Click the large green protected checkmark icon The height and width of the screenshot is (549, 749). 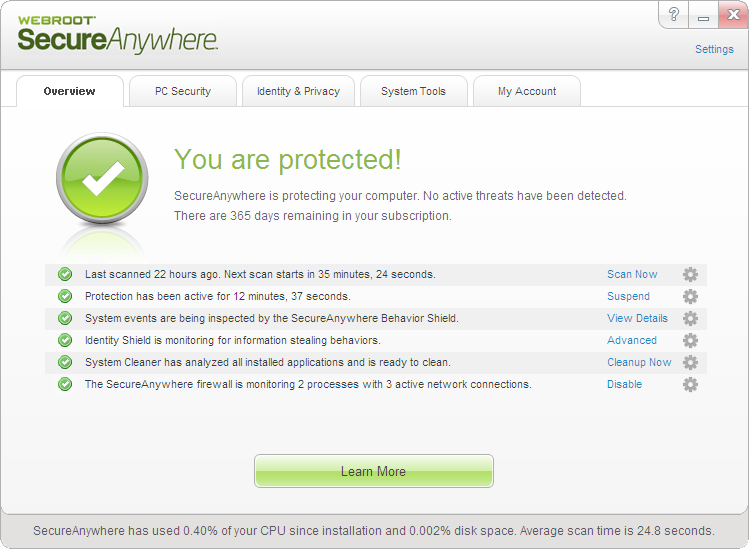pyautogui.click(x=102, y=179)
